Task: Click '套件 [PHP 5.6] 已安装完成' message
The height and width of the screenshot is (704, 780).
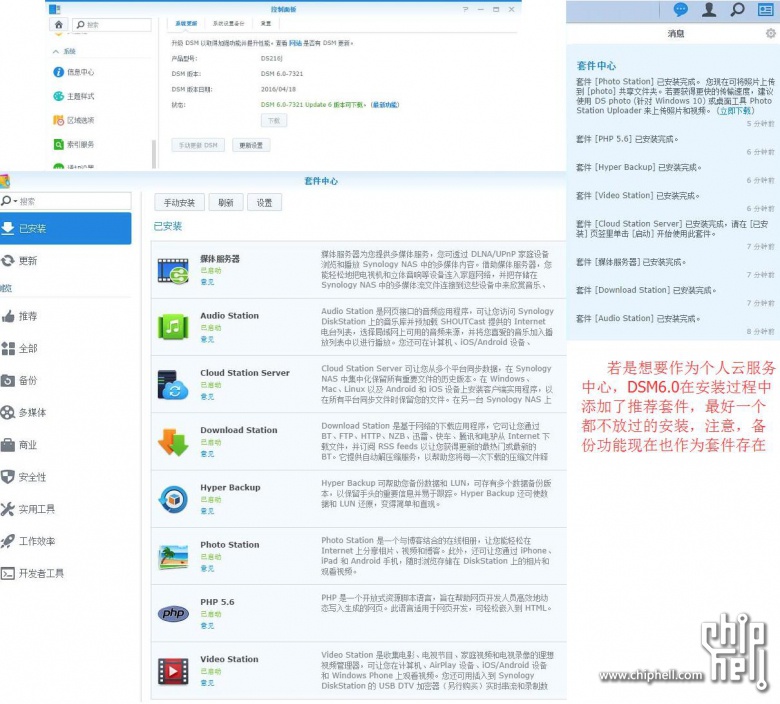Action: point(627,139)
